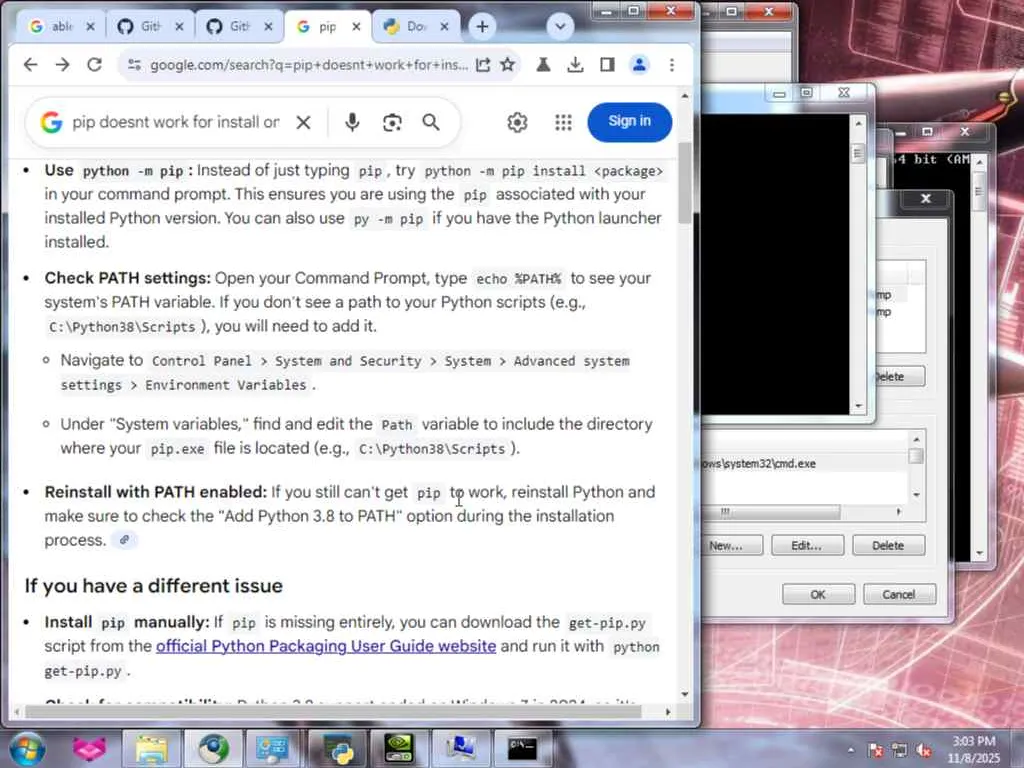Go back to previous page in browser
Screen dimensions: 1024x768
[31, 65]
